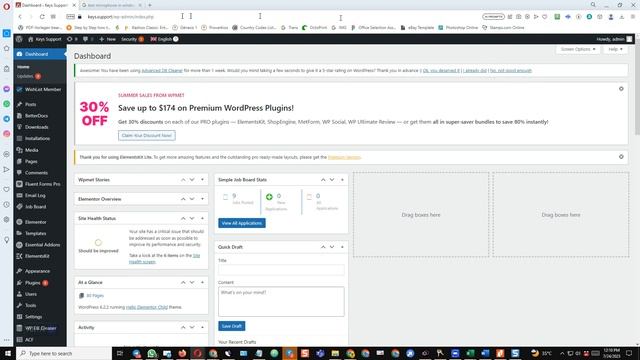Click the BetterDocs sidebar icon

point(19,116)
